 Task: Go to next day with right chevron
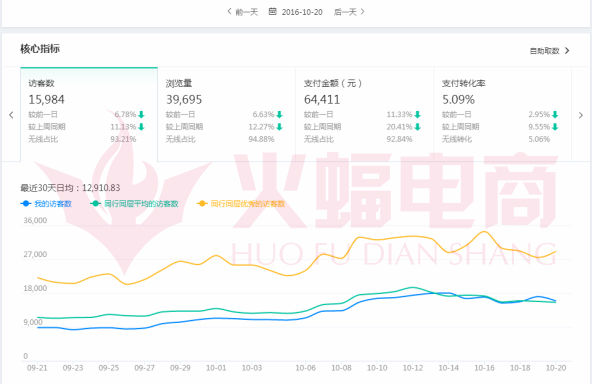pyautogui.click(x=362, y=12)
